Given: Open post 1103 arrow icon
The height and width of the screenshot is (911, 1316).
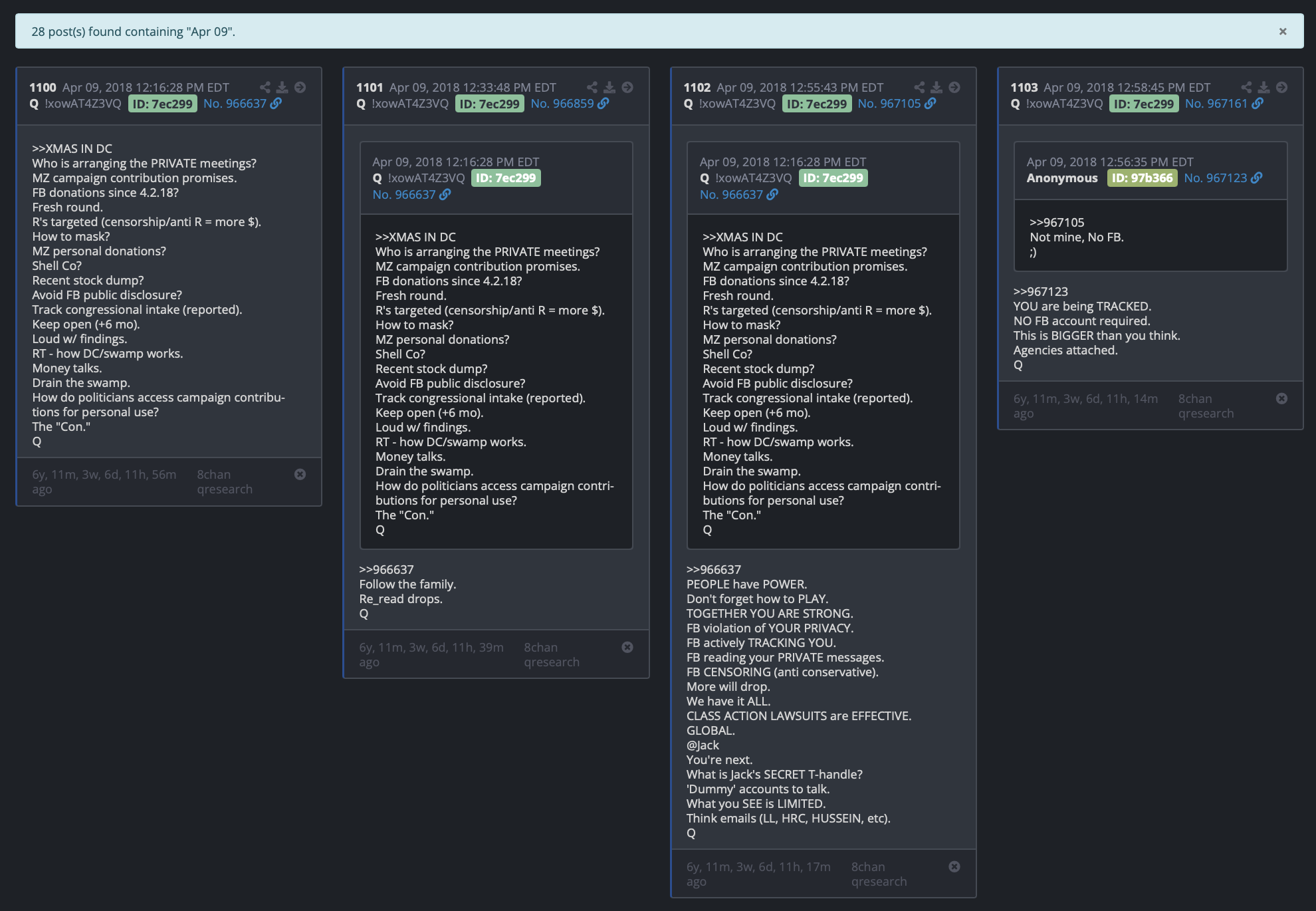Looking at the screenshot, I should click(x=1282, y=87).
